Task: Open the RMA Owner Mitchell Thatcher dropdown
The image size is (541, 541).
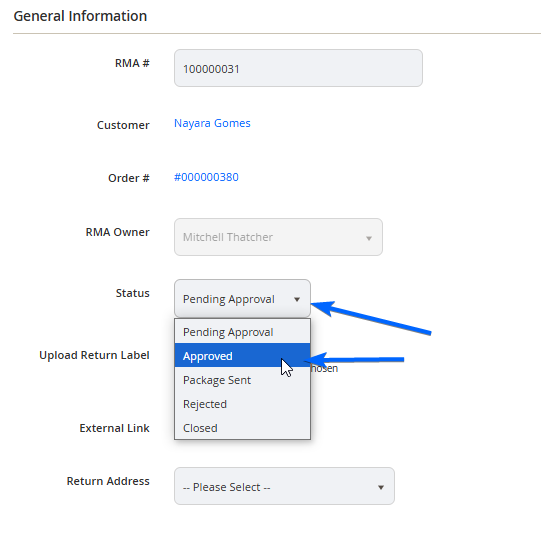Action: point(278,237)
